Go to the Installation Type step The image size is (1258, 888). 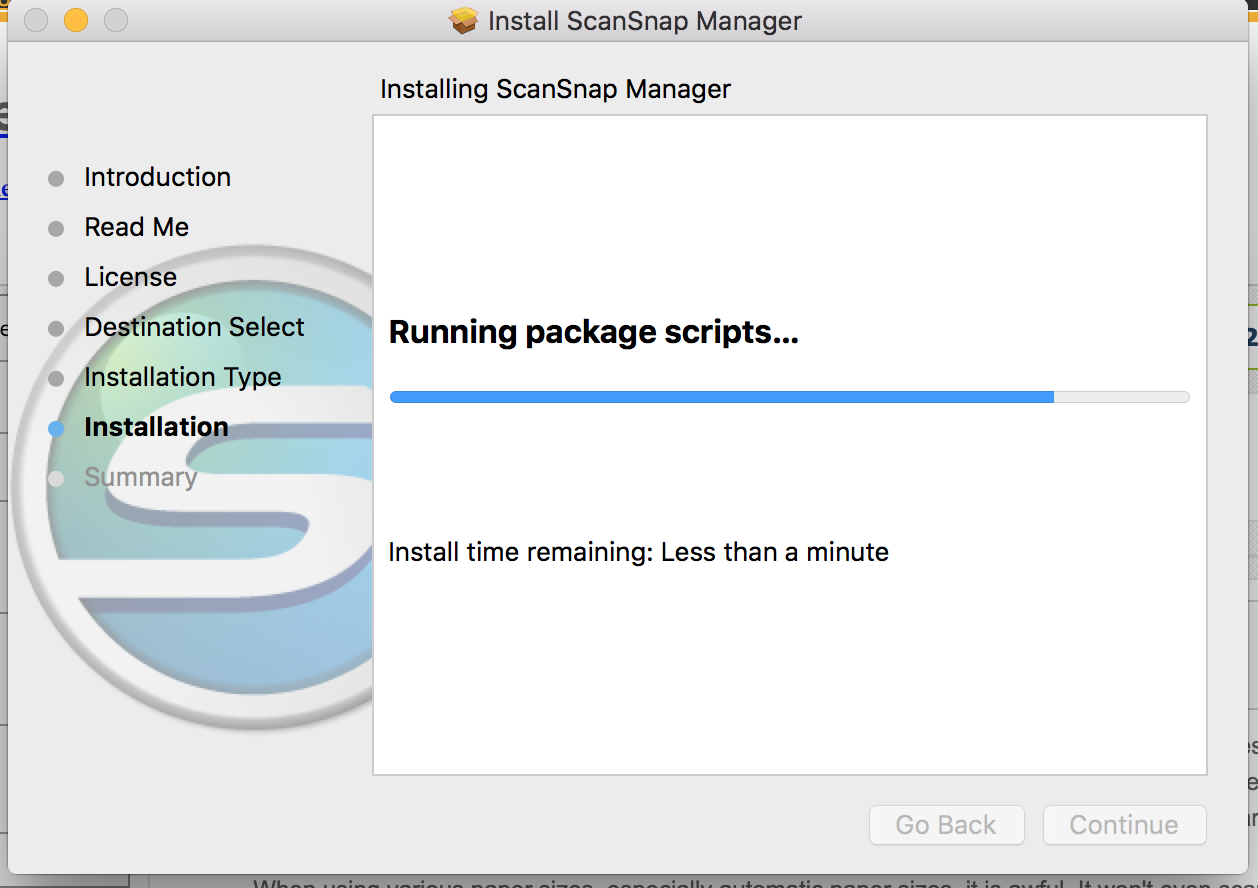182,377
